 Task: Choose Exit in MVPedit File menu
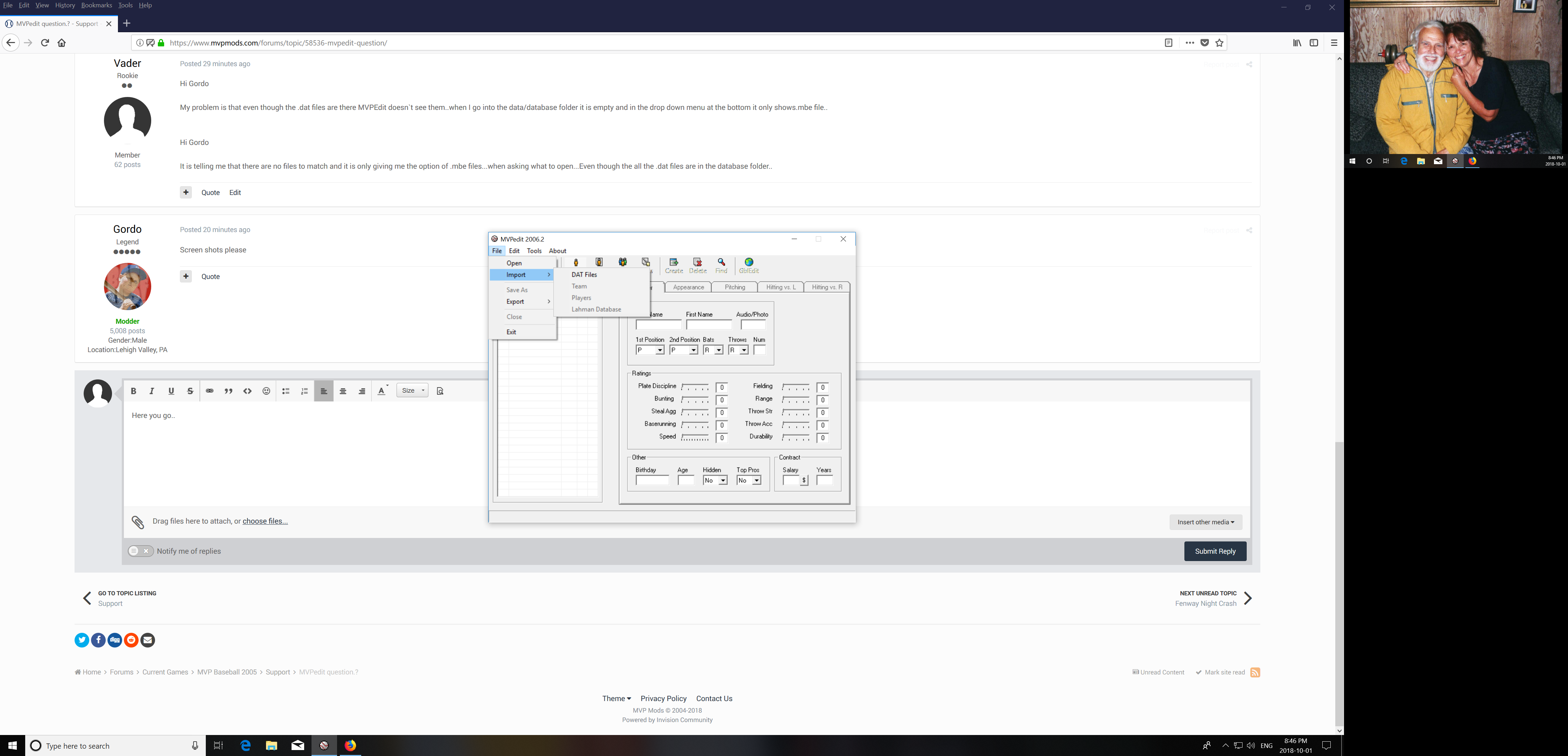[524, 332]
